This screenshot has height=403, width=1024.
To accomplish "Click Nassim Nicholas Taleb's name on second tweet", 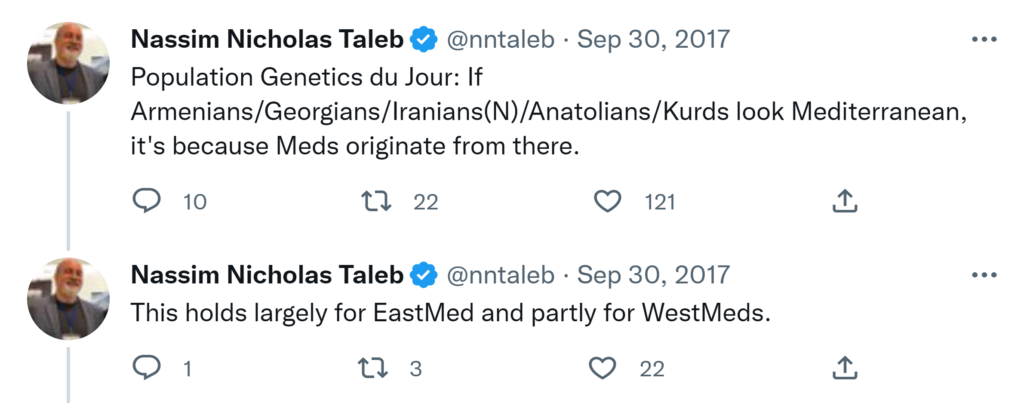I will (x=267, y=274).
